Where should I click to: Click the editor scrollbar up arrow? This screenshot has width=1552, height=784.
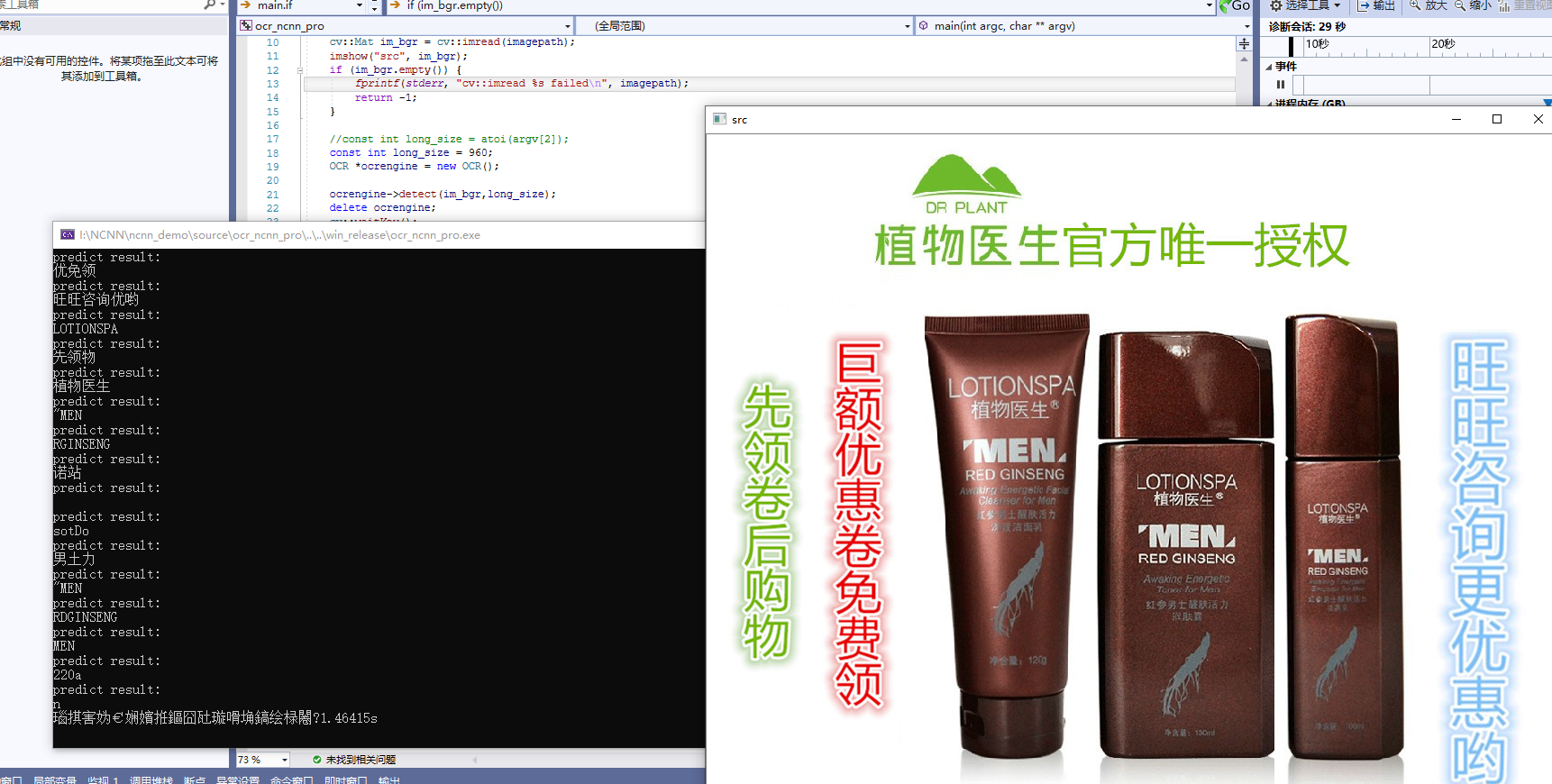(x=1244, y=59)
